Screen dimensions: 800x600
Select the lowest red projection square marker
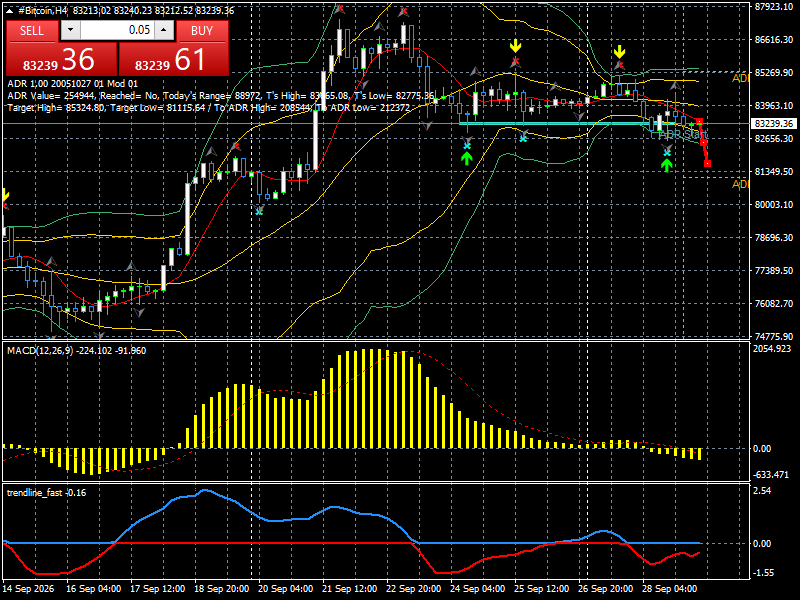[707, 163]
